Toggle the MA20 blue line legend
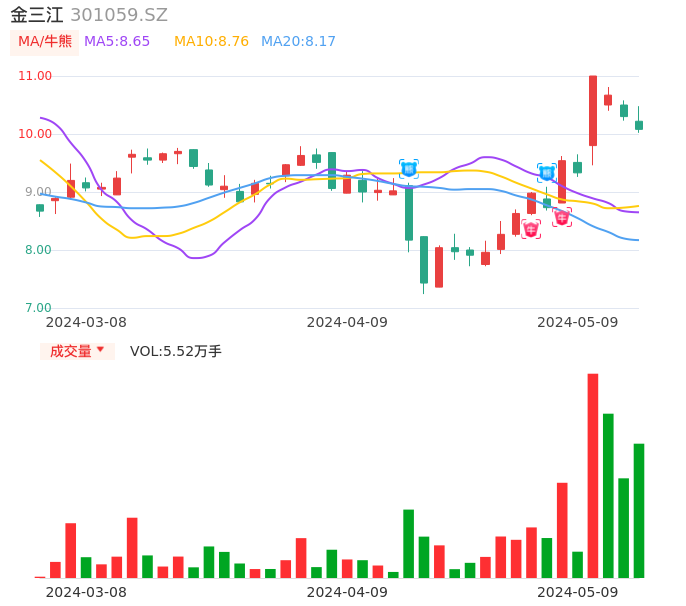686x606 pixels. [298, 42]
